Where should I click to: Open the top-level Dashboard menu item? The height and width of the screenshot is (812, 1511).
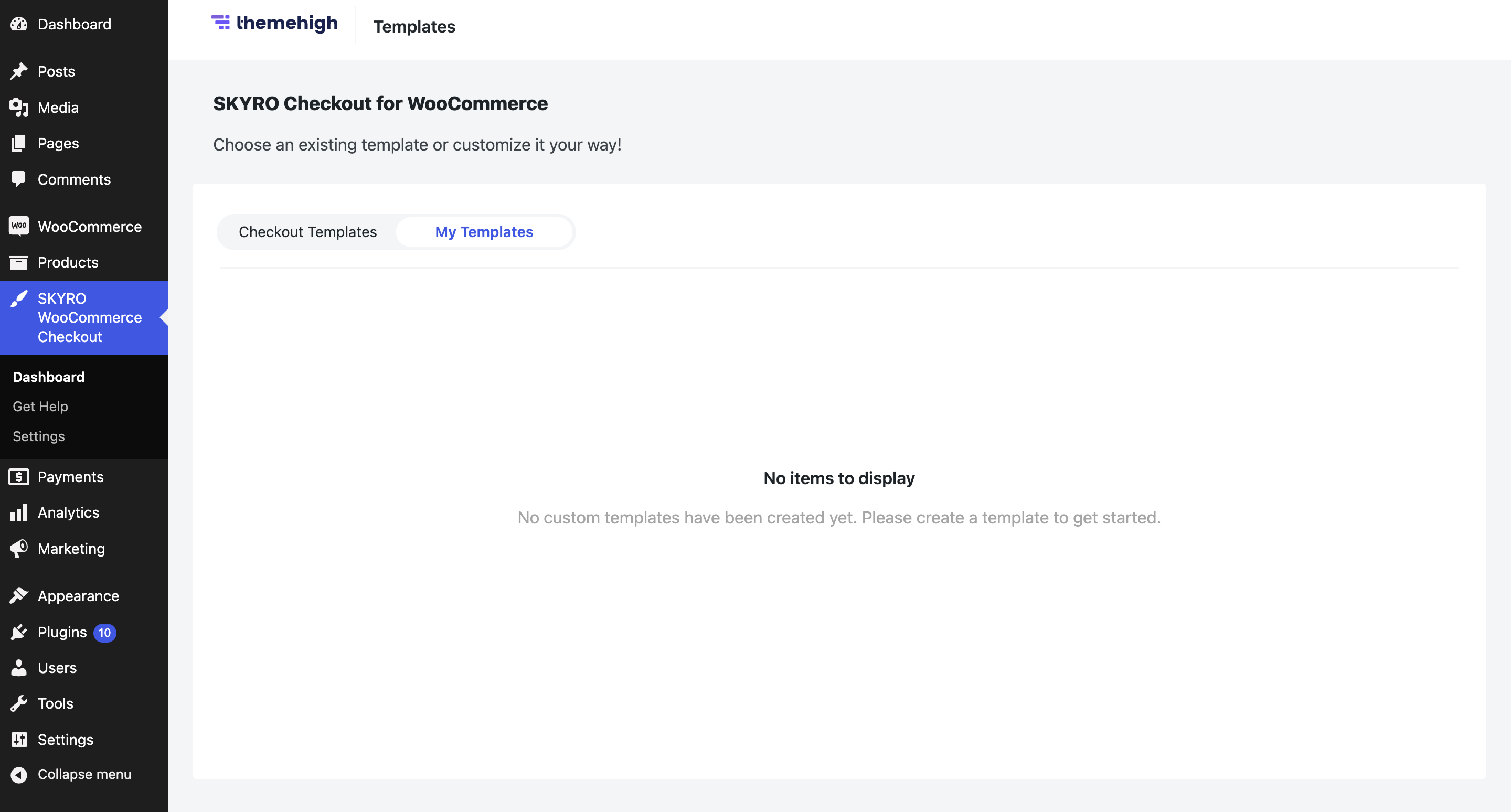pos(84,24)
